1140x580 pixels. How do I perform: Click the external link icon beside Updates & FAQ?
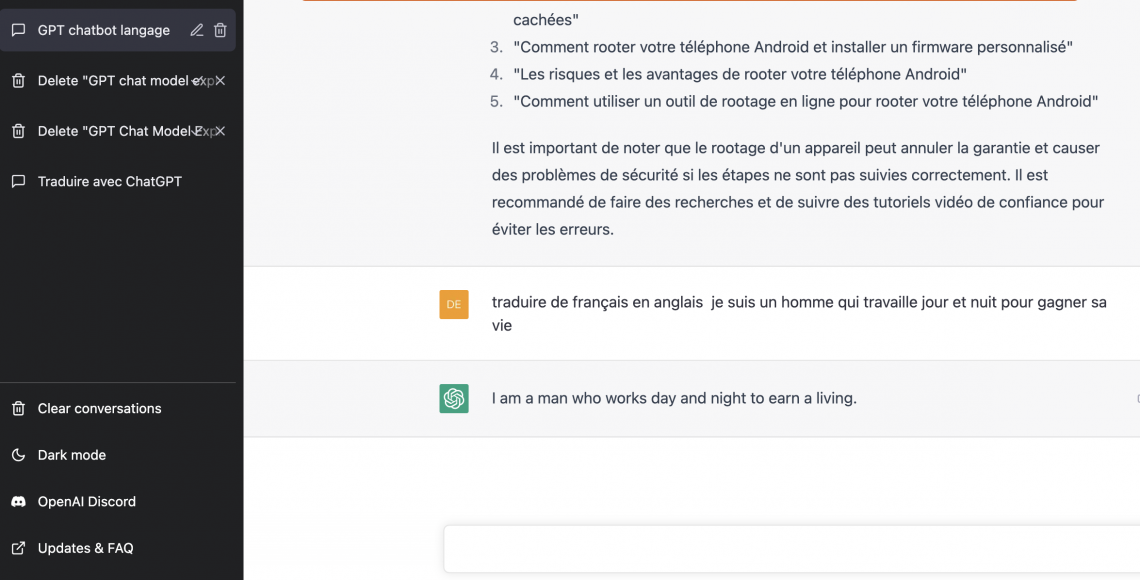click(x=19, y=548)
